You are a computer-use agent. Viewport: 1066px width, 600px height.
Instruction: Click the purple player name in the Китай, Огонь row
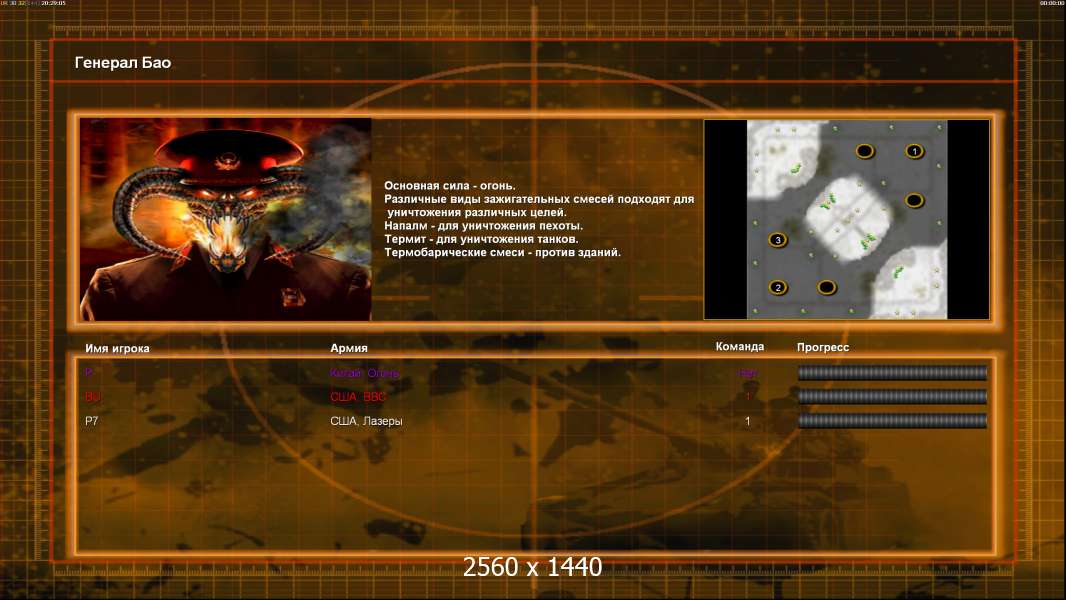point(89,372)
